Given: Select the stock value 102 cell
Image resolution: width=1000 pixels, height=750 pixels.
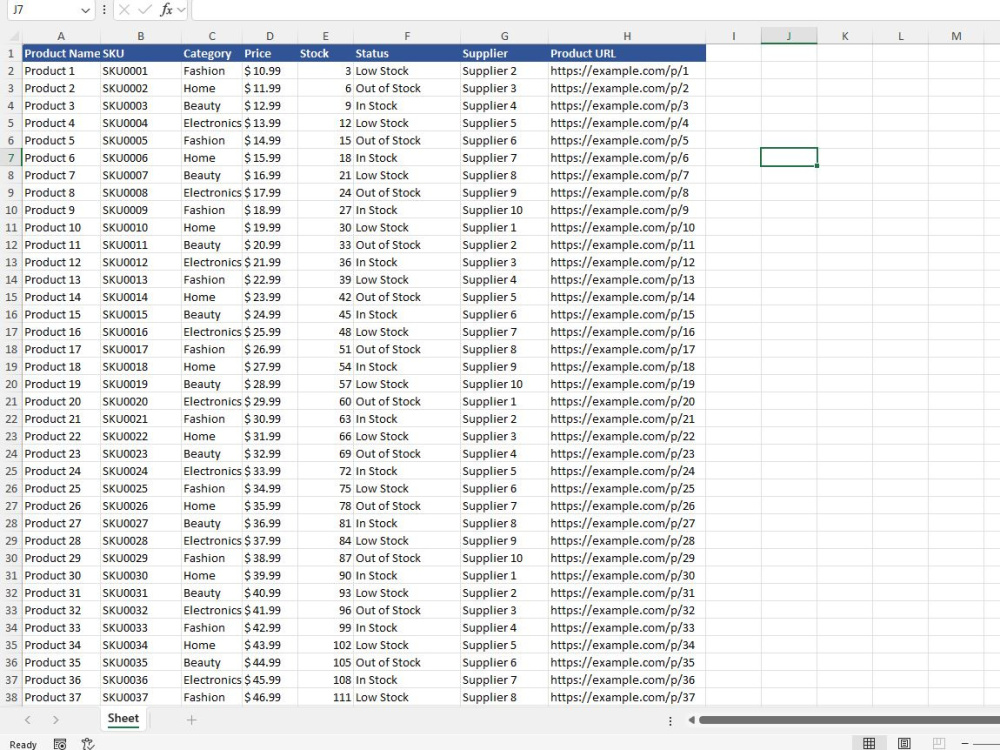Looking at the screenshot, I should 325,645.
